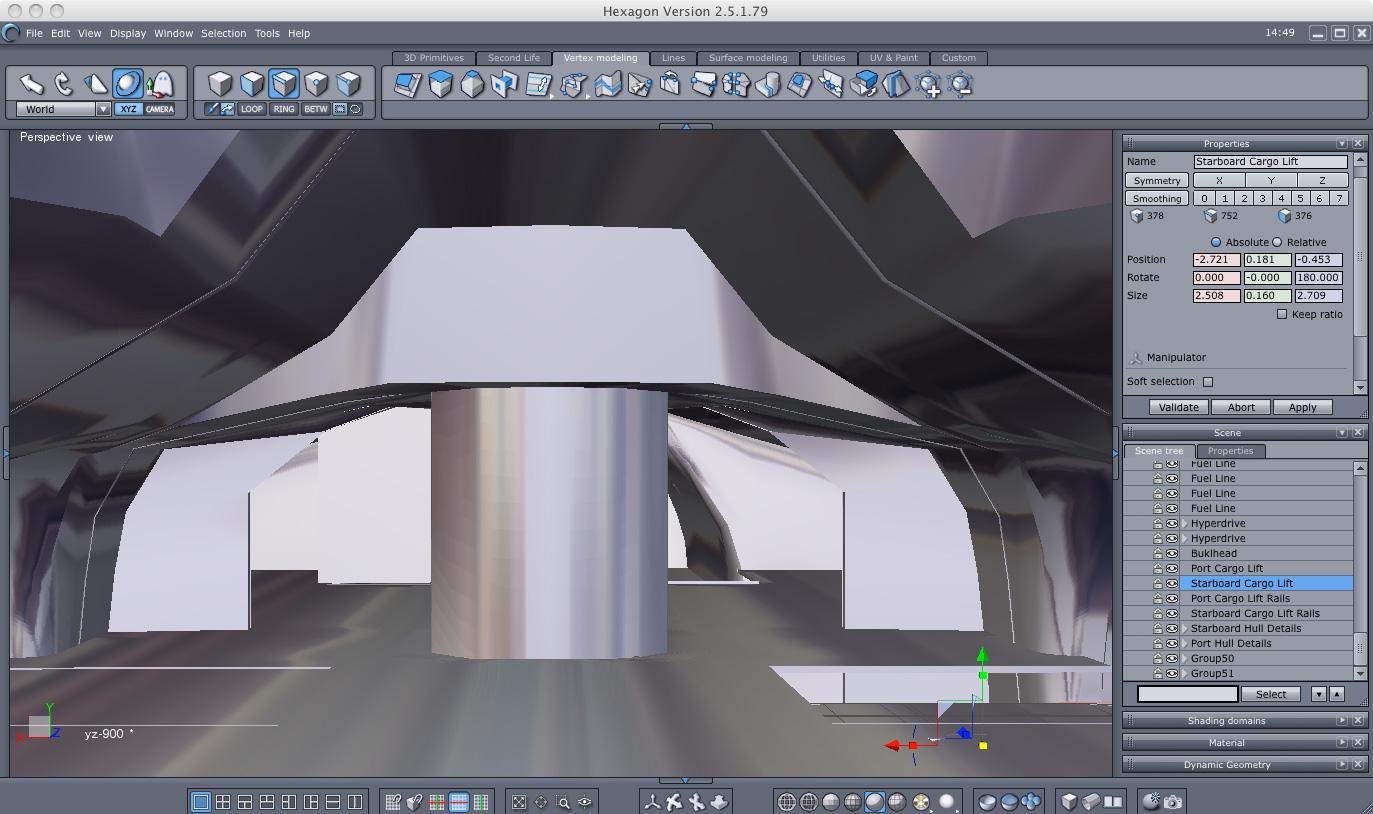Click the RING selection button
This screenshot has width=1373, height=814.
(x=284, y=109)
